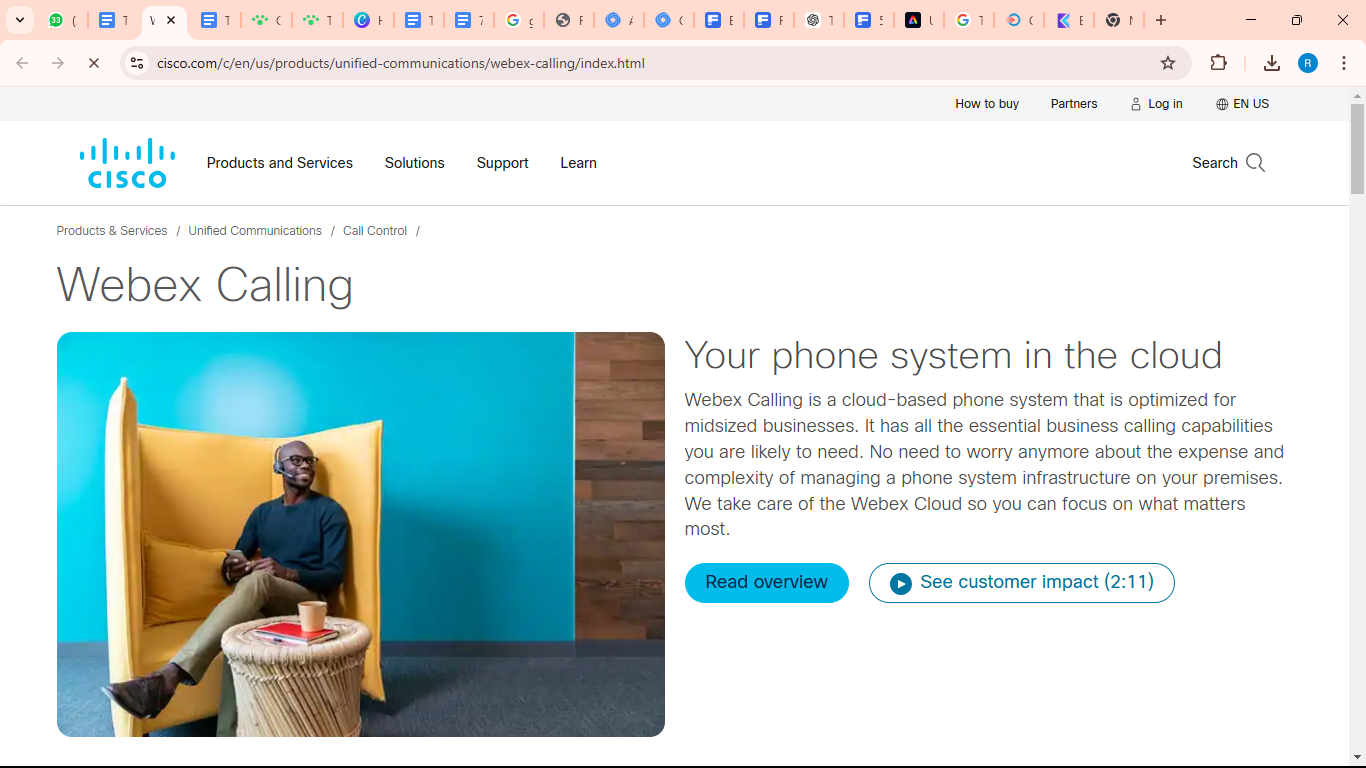Bookmark this page with star icon
Viewport: 1366px width, 768px height.
coord(1167,63)
